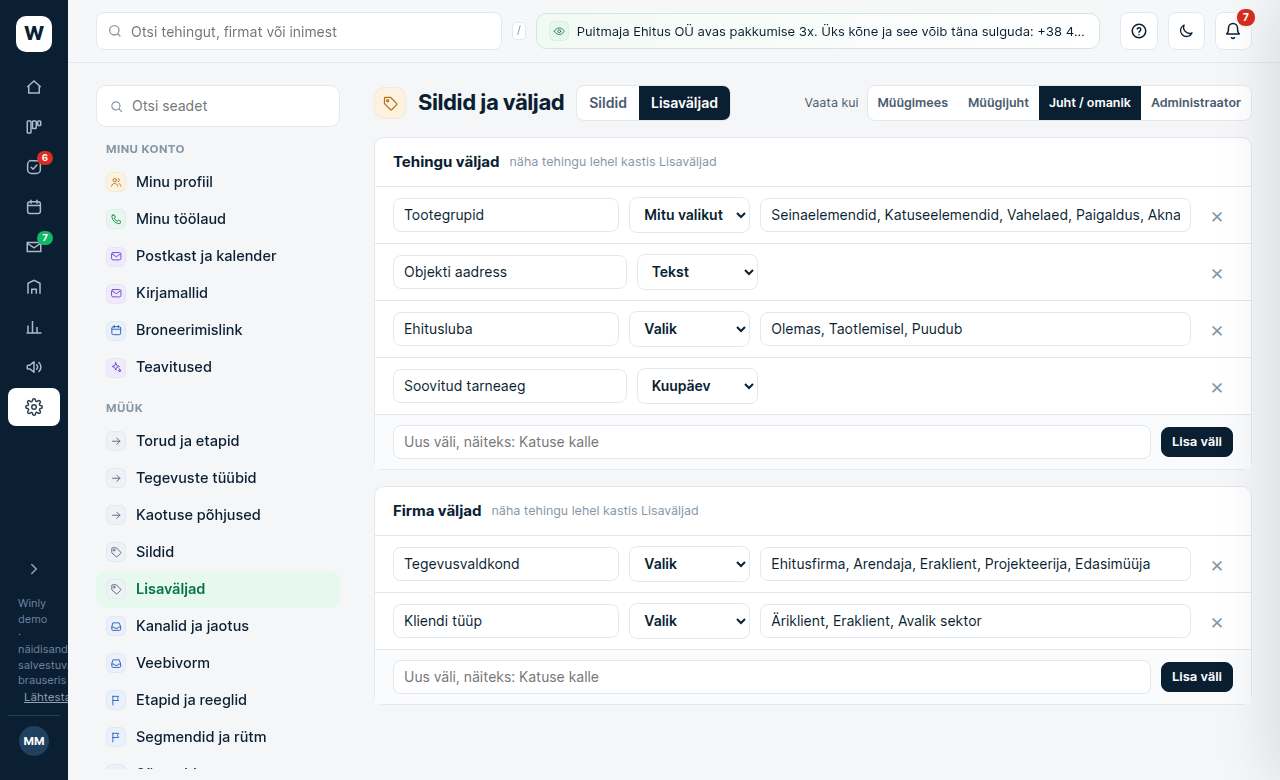Expand the sidebar with chevron arrow
This screenshot has width=1280, height=780.
[34, 569]
